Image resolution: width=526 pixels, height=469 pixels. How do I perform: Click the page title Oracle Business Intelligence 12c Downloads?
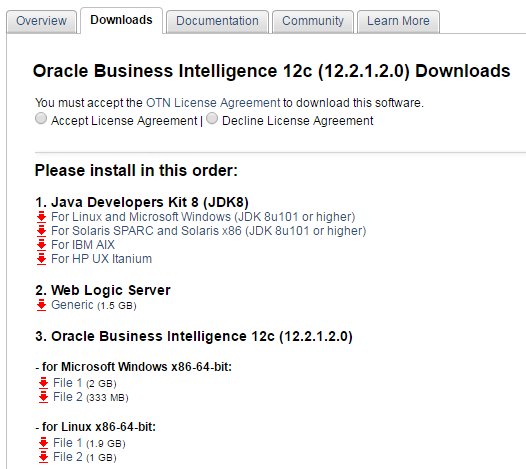pos(271,71)
